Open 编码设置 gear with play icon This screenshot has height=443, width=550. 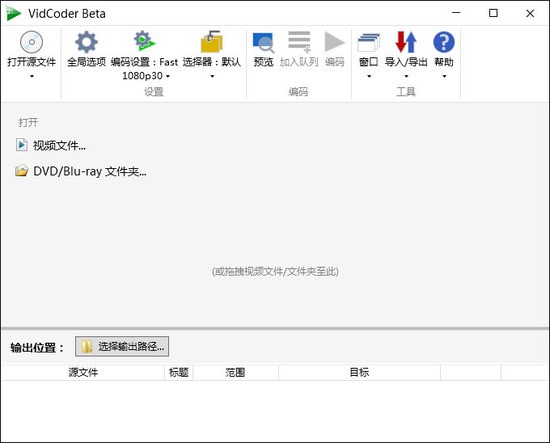click(x=144, y=41)
